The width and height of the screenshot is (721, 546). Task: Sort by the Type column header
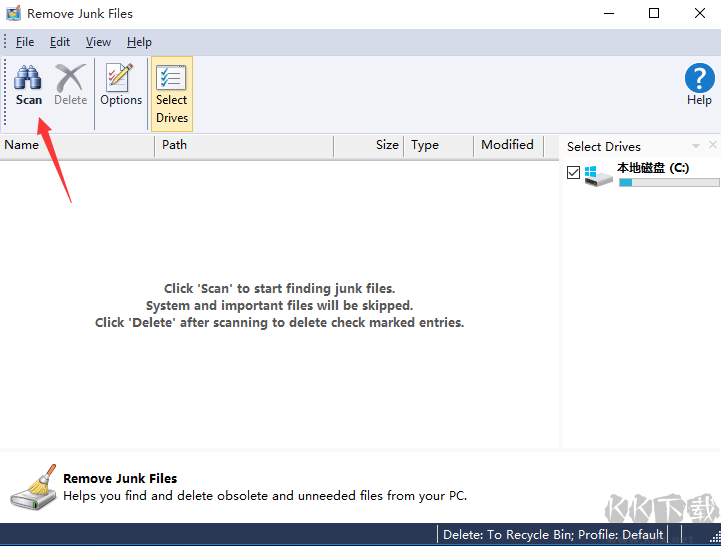click(439, 146)
